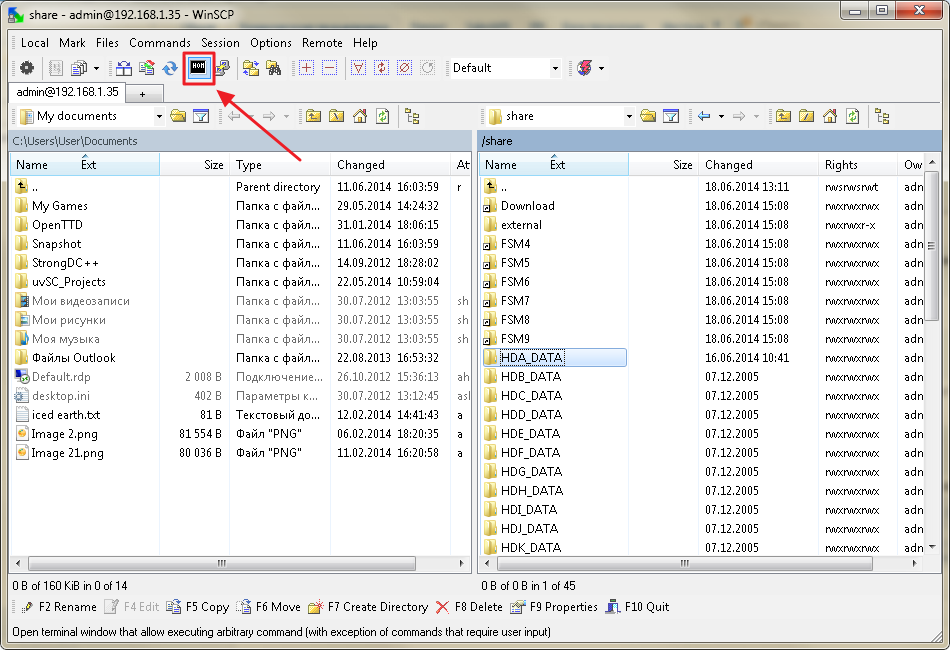Image resolution: width=950 pixels, height=650 pixels.
Task: Click the F5 Copy button
Action: click(x=198, y=607)
